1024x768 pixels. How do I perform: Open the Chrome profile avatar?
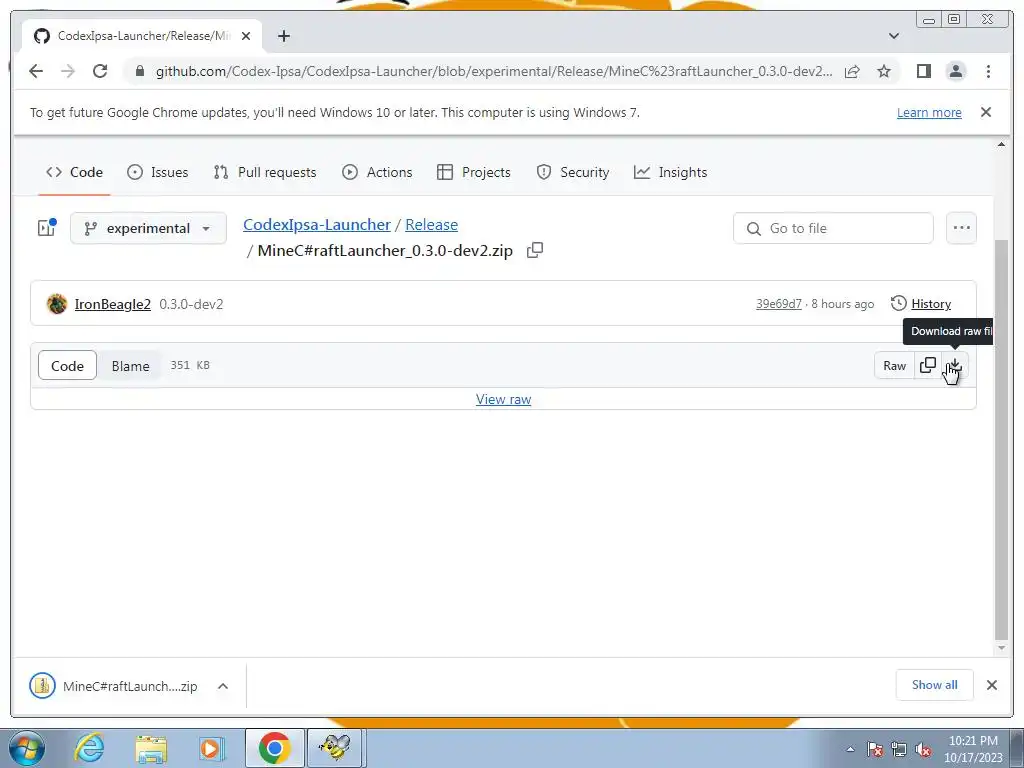(x=955, y=71)
